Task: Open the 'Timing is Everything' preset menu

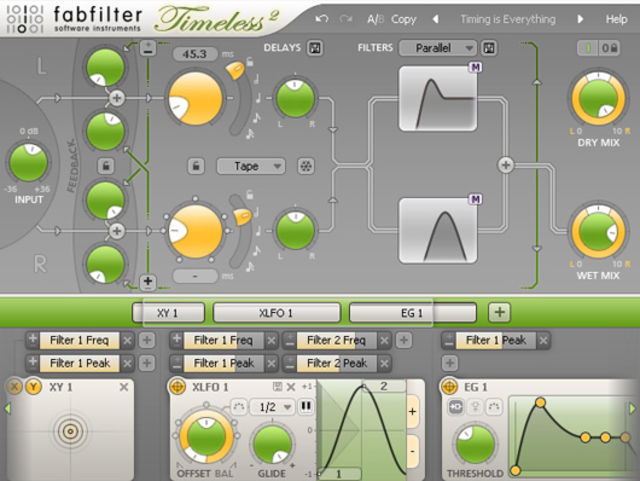Action: 508,19
